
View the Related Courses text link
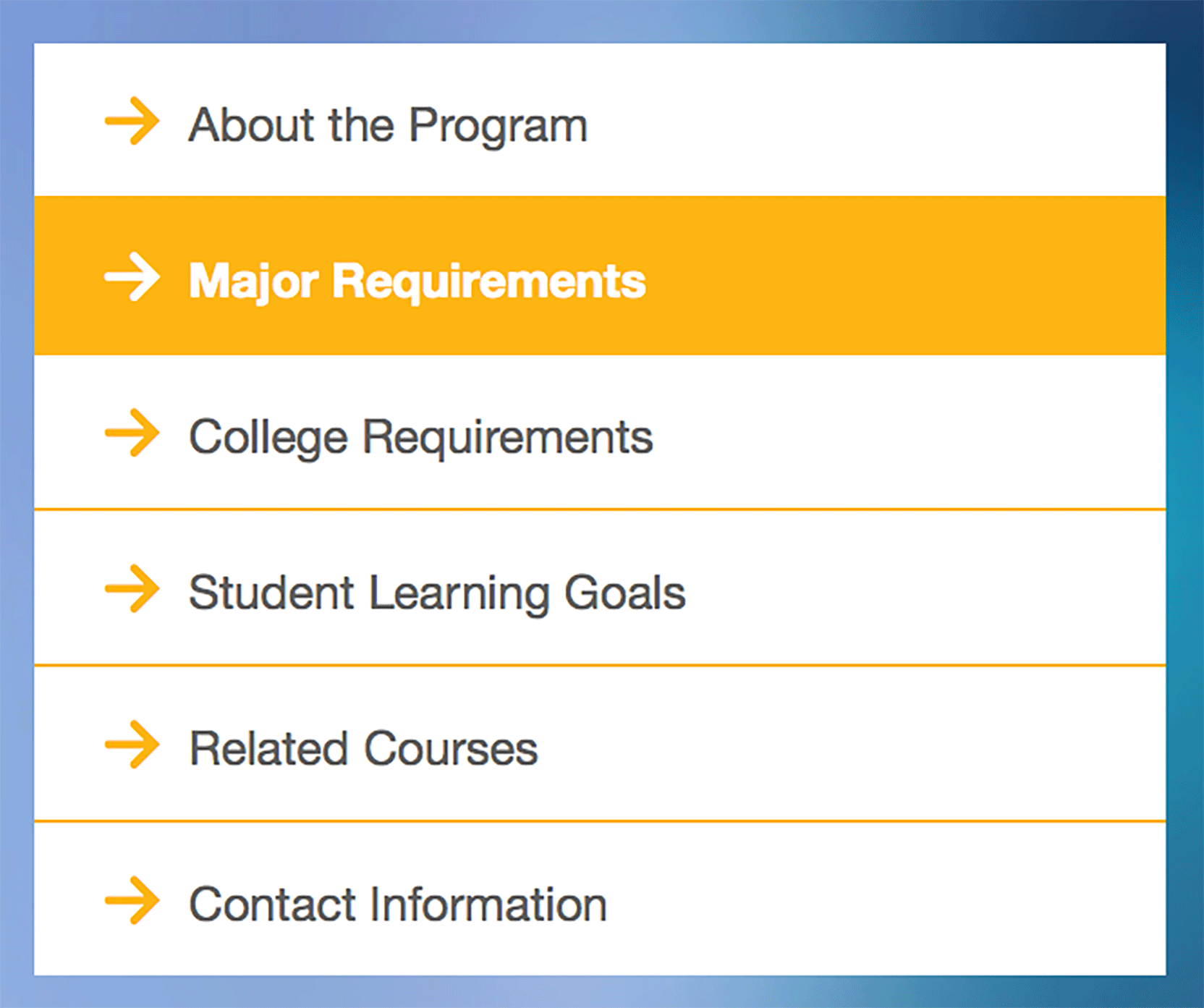coord(363,748)
